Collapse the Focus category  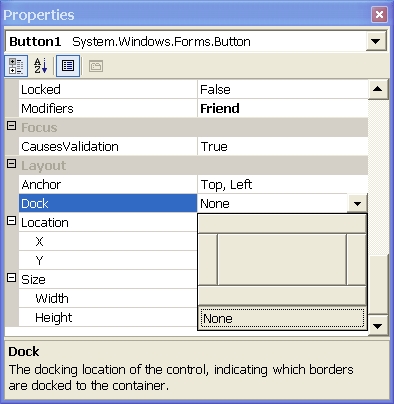(12, 126)
